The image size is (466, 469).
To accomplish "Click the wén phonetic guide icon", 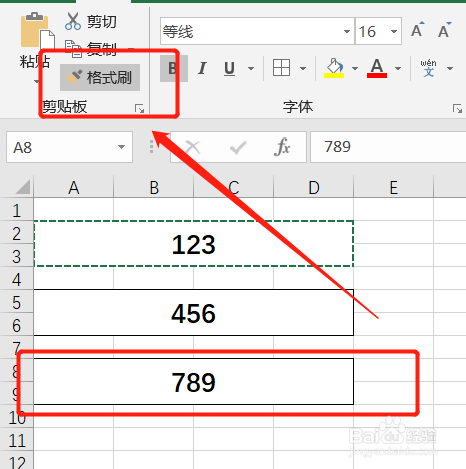I will coord(428,68).
